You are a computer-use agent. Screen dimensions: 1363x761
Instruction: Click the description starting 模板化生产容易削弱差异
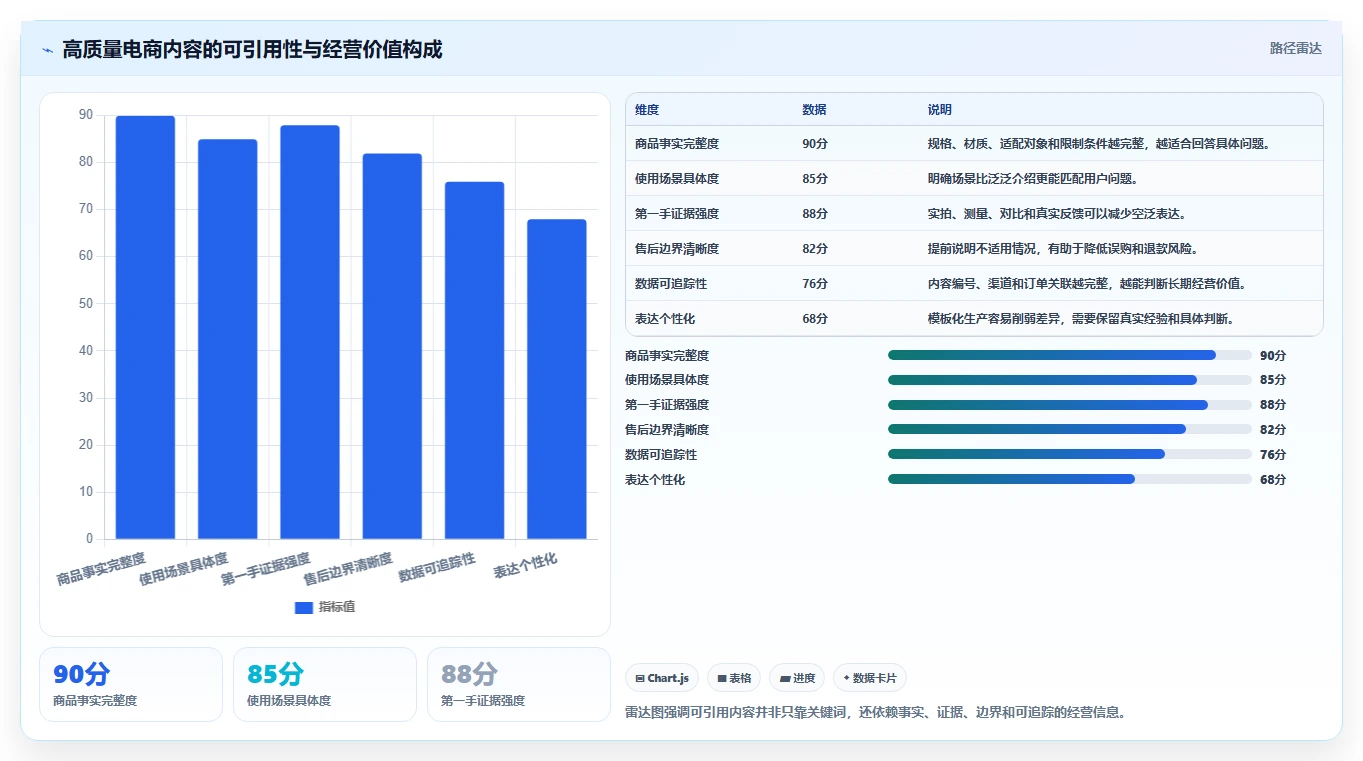point(1081,319)
